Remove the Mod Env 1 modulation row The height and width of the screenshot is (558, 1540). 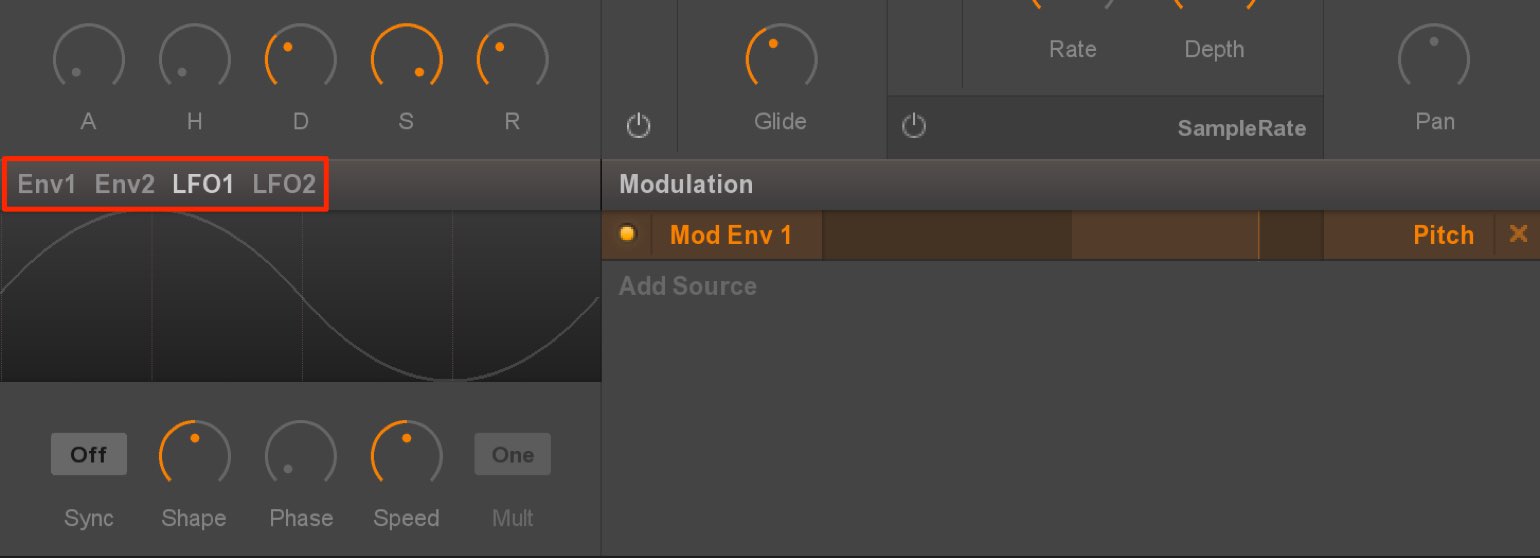tap(1518, 234)
